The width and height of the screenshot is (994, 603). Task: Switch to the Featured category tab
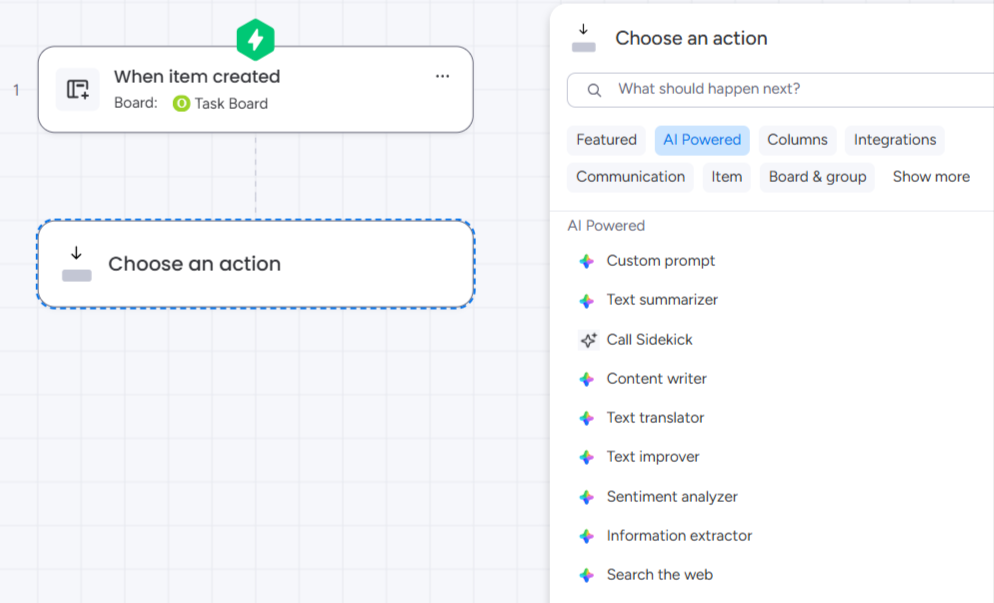[x=606, y=140]
